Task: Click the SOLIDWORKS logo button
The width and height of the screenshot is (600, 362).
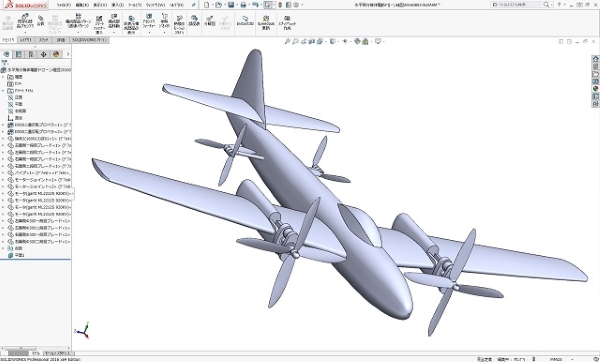Action: point(26,5)
